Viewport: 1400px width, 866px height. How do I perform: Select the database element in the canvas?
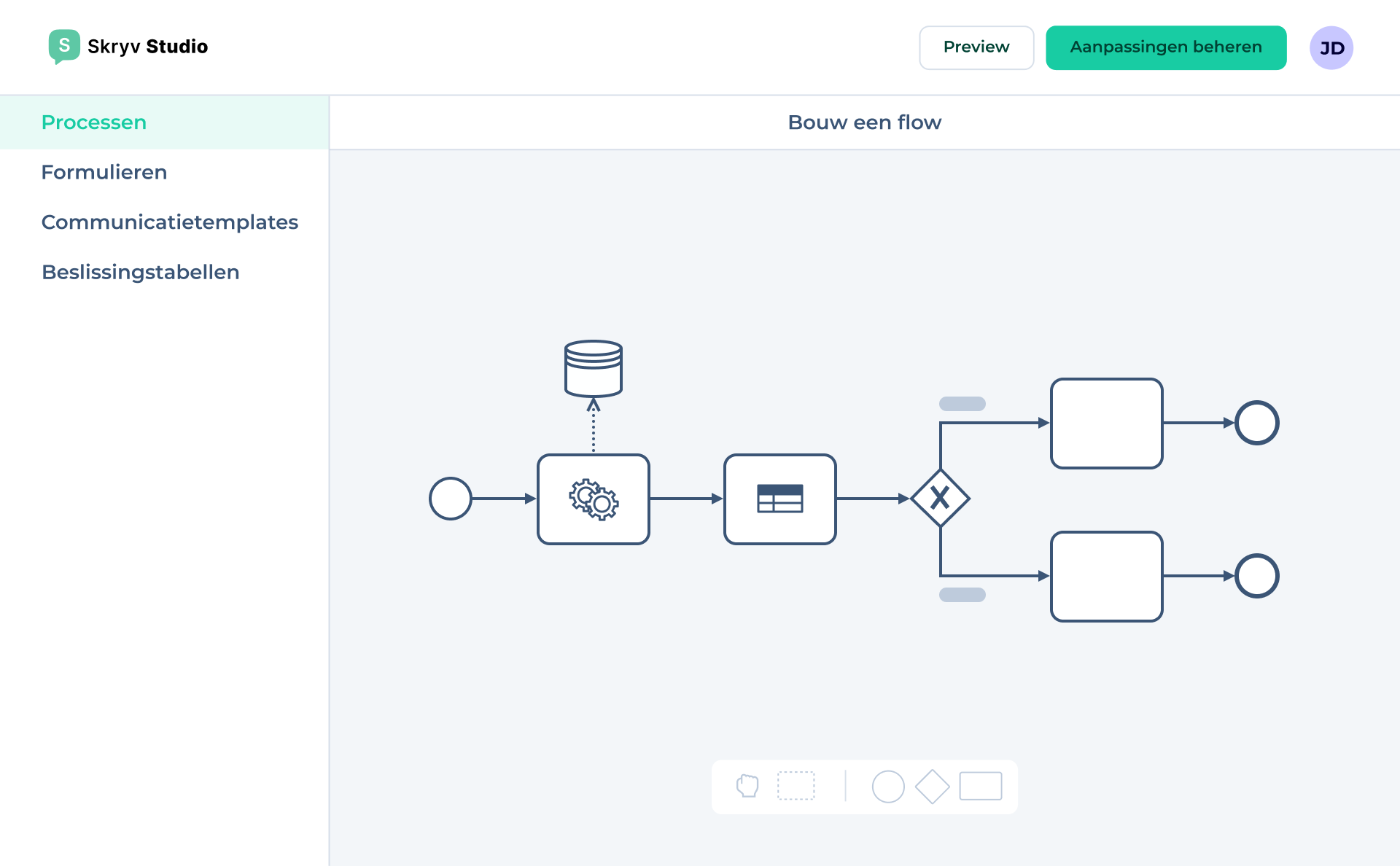pyautogui.click(x=593, y=368)
